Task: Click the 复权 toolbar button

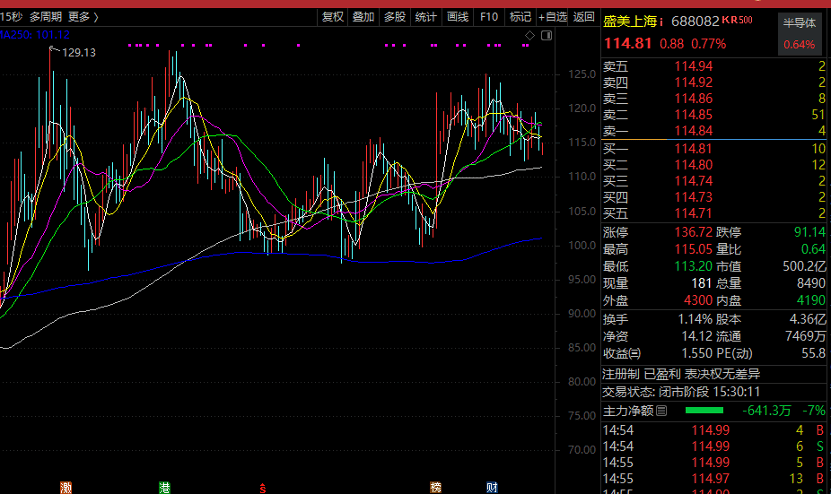Action: 333,17
